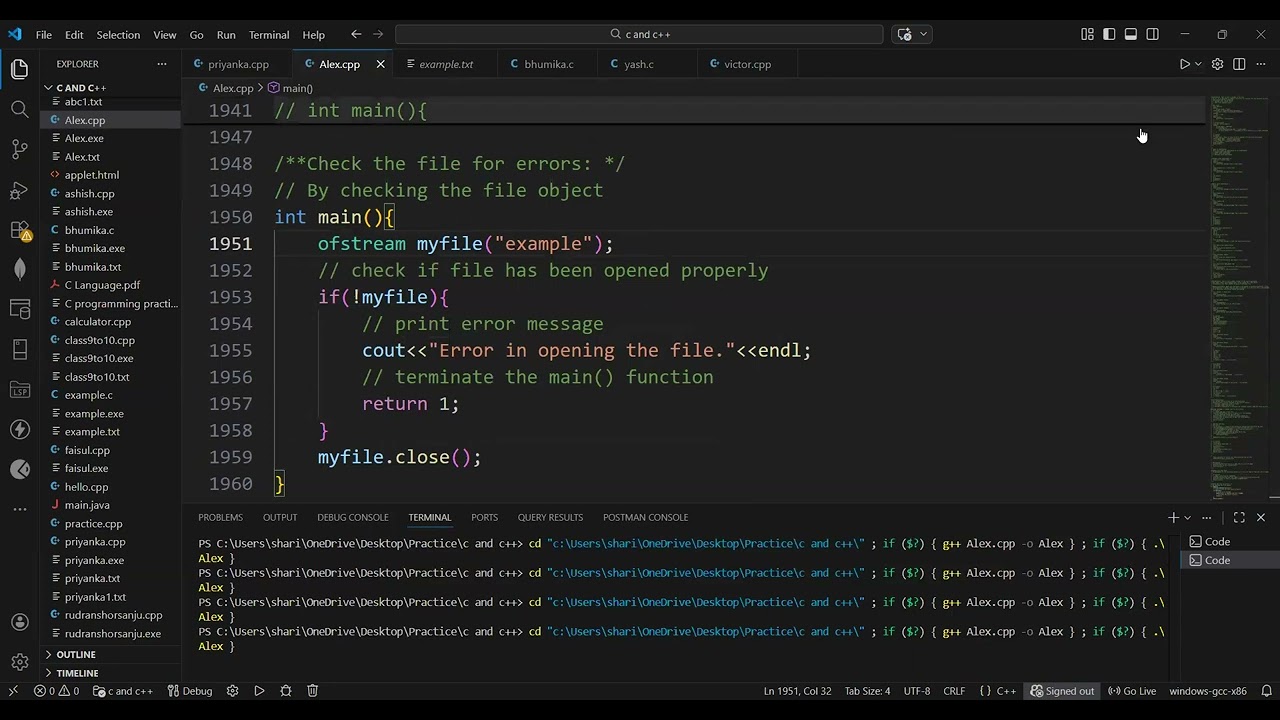This screenshot has width=1280, height=720.
Task: Split the editor to the right
Action: (1239, 64)
